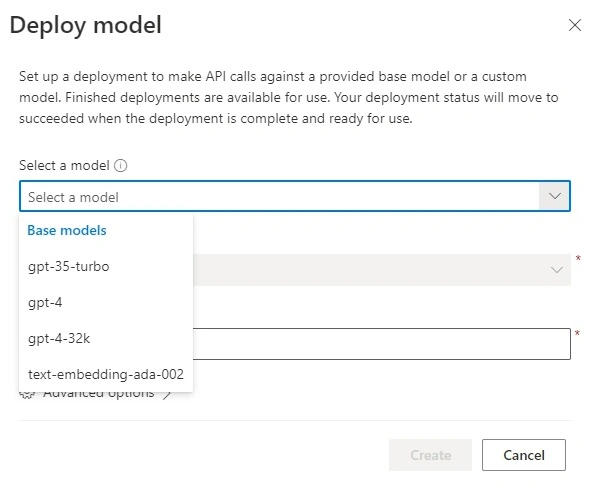Click the Advanced options gear icon
This screenshot has height=485, width=591.
point(27,395)
